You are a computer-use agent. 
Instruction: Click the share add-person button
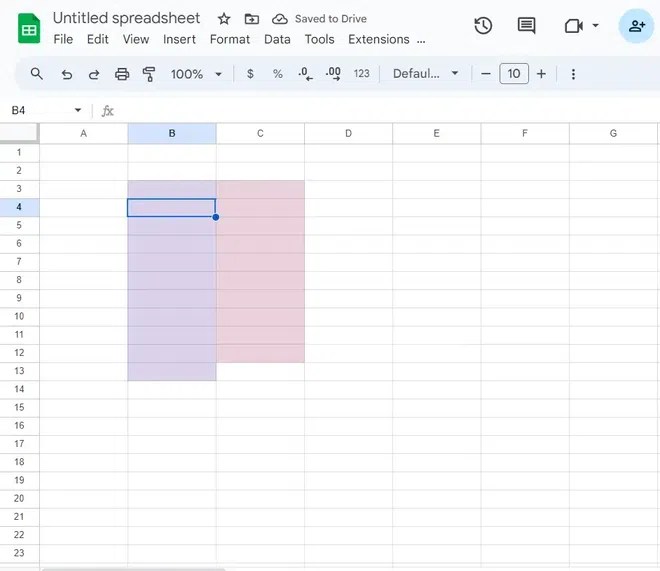pos(636,26)
